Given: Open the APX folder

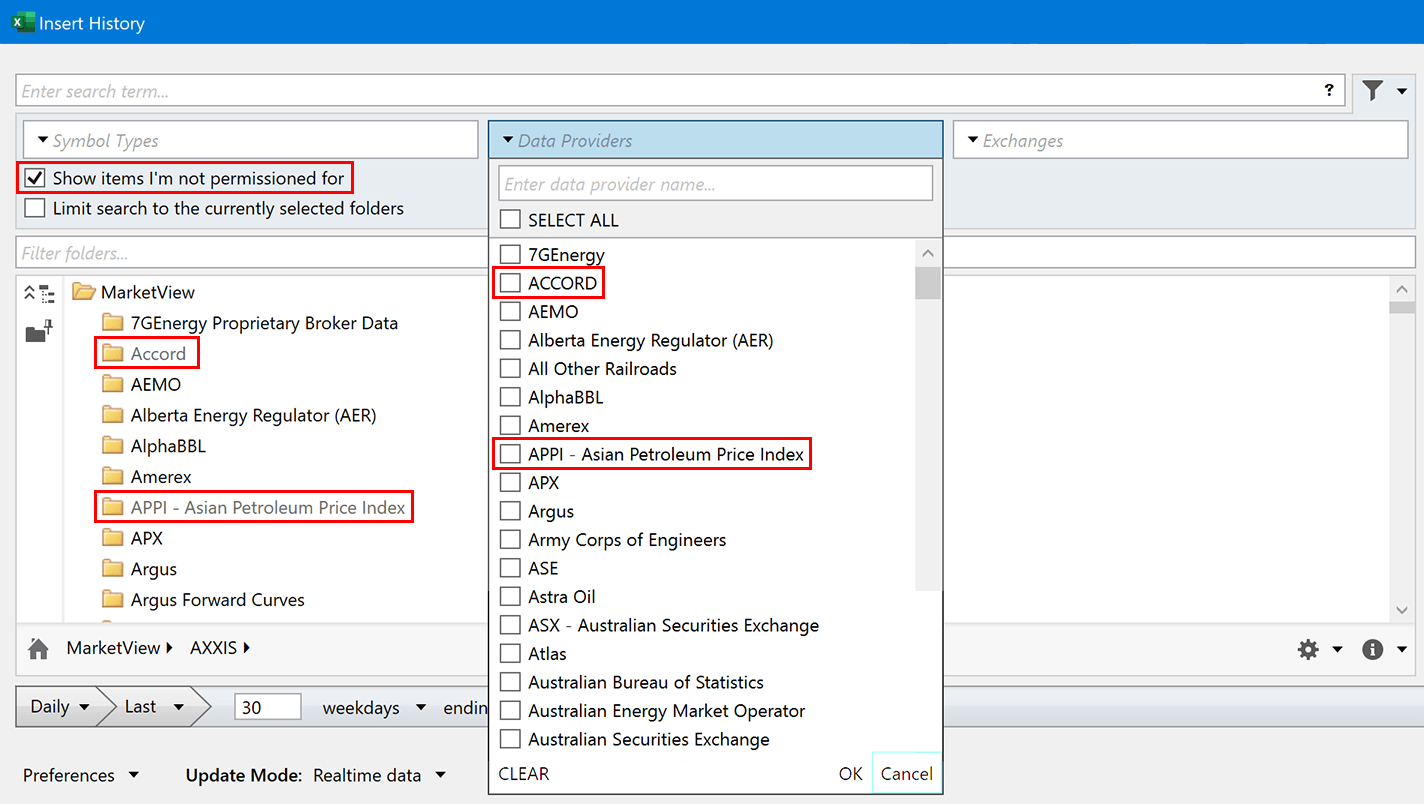Looking at the screenshot, I should (x=132, y=539).
